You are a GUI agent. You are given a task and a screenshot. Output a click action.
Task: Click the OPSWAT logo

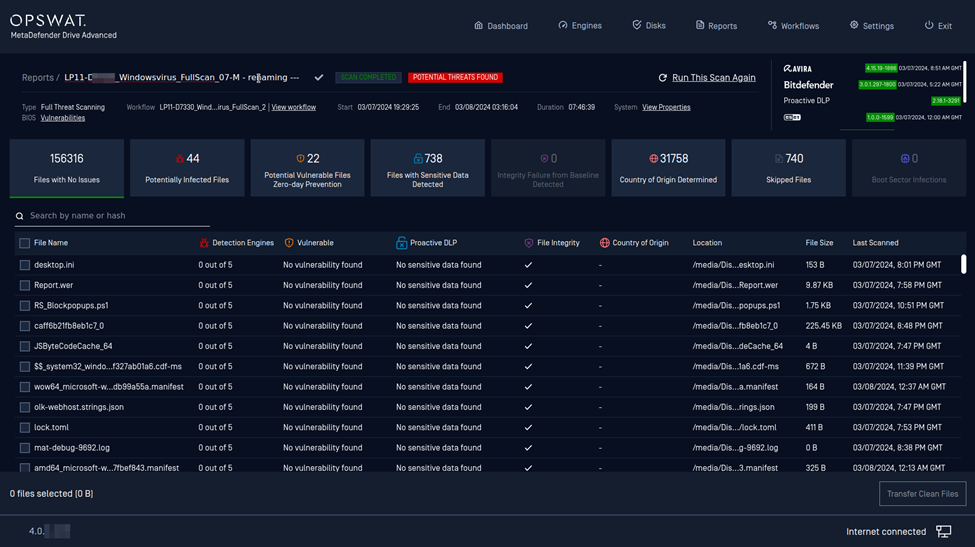(49, 20)
